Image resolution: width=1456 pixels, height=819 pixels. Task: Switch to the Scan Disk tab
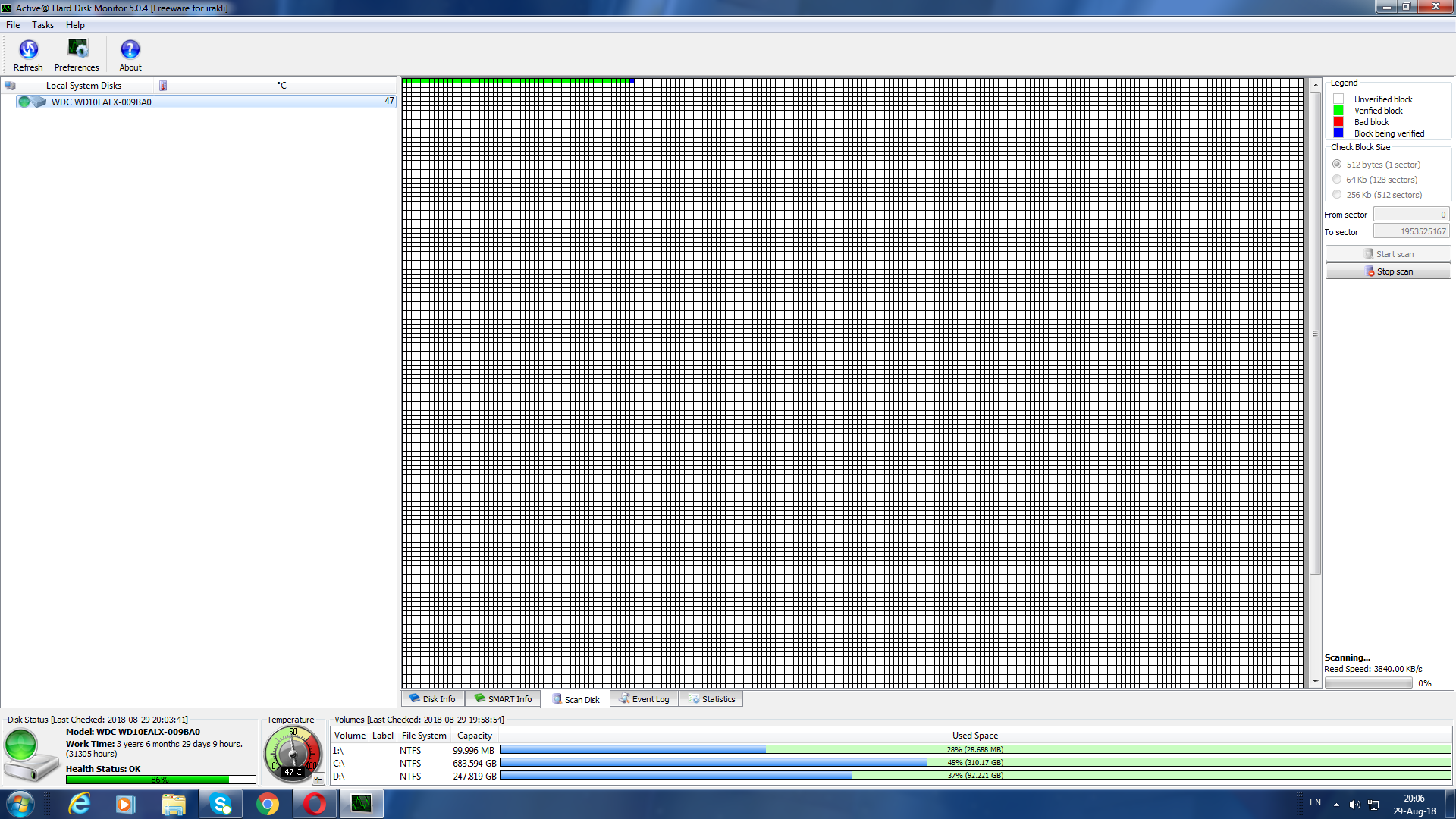coord(576,700)
